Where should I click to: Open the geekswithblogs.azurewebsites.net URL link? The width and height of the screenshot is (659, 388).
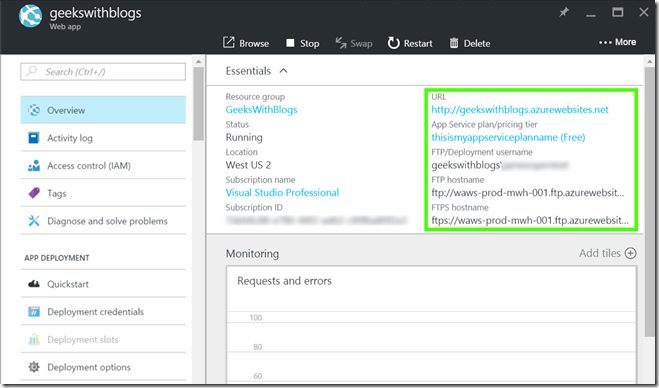520,110
